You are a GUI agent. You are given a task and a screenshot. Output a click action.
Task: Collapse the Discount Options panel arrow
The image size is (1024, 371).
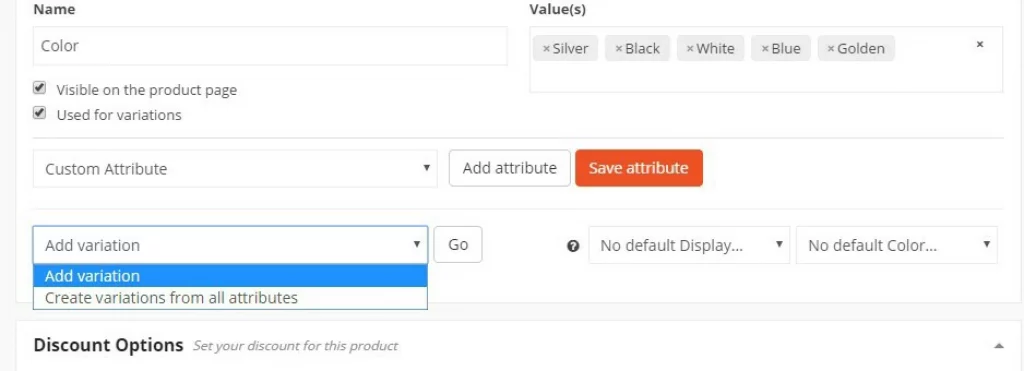click(x=999, y=346)
